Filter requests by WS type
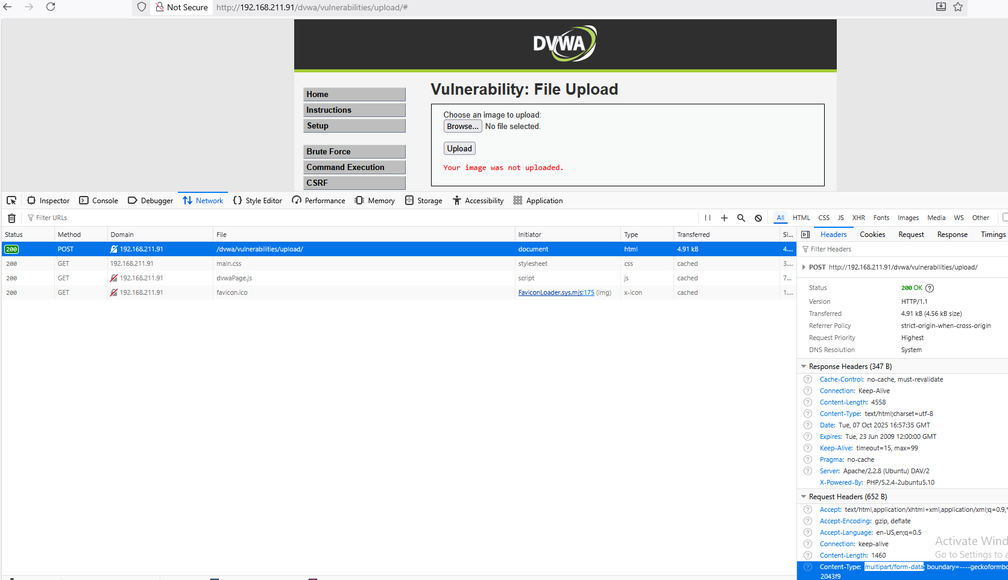 click(x=958, y=218)
